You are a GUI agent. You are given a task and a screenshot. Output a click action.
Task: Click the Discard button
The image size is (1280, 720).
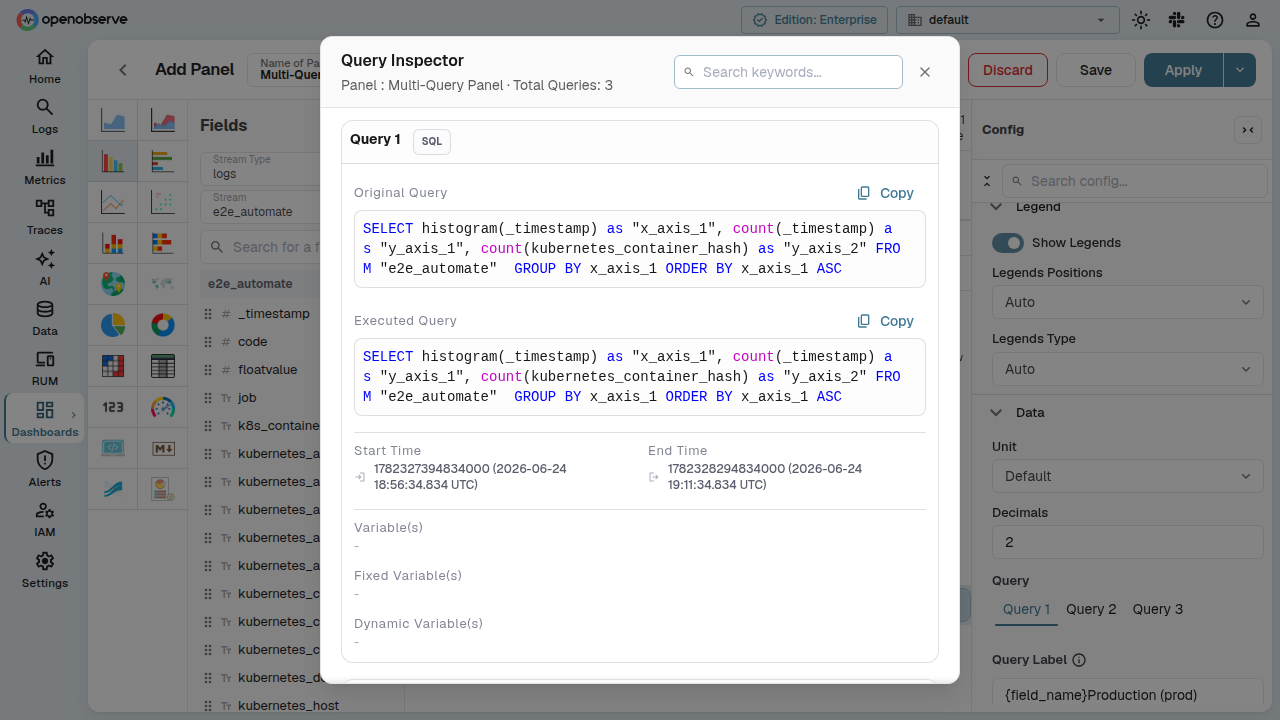click(x=1008, y=70)
